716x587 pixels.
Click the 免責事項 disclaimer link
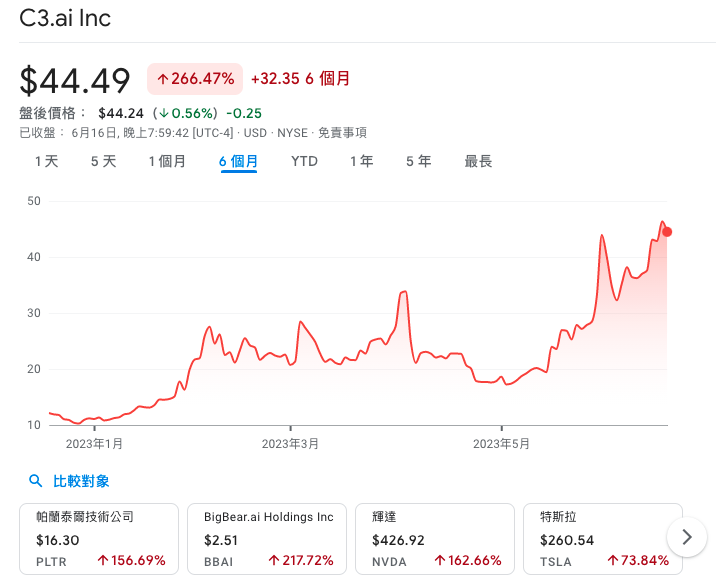[x=342, y=133]
